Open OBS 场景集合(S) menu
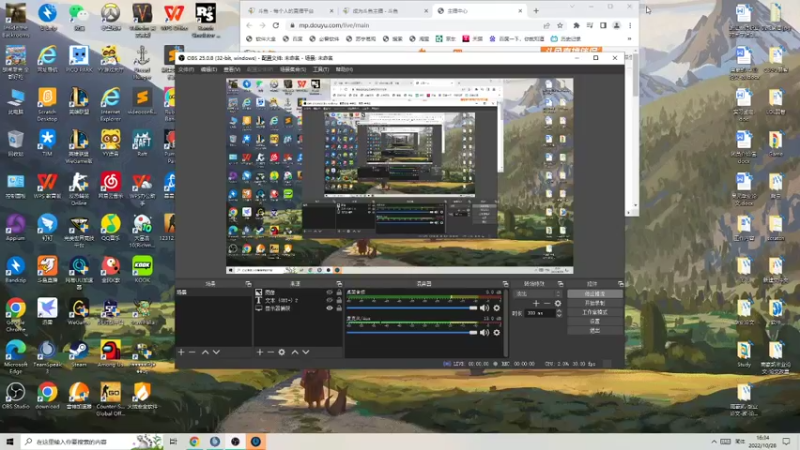 click(x=292, y=69)
